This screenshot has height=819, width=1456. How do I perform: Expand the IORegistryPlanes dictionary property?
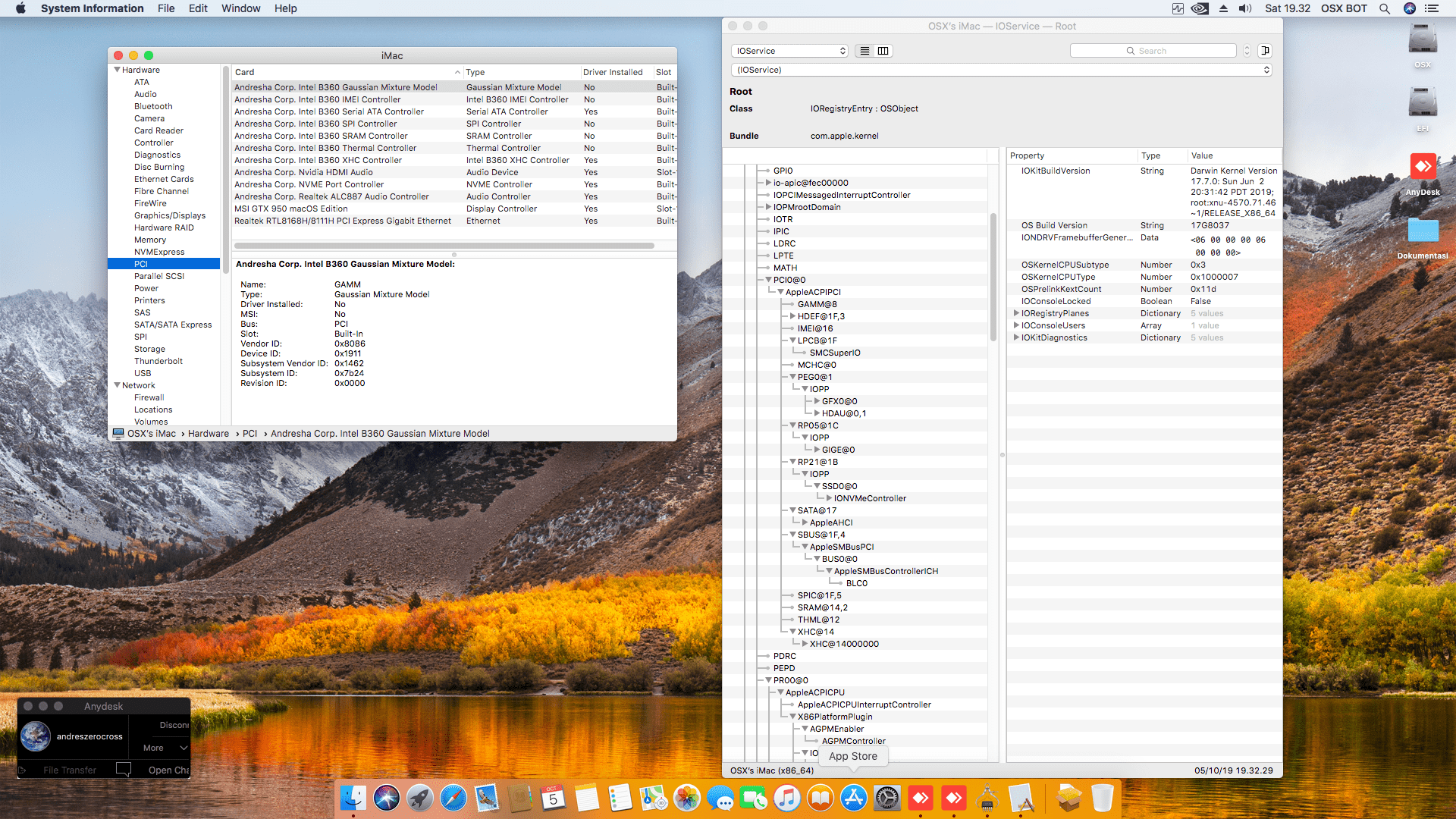tap(1016, 313)
